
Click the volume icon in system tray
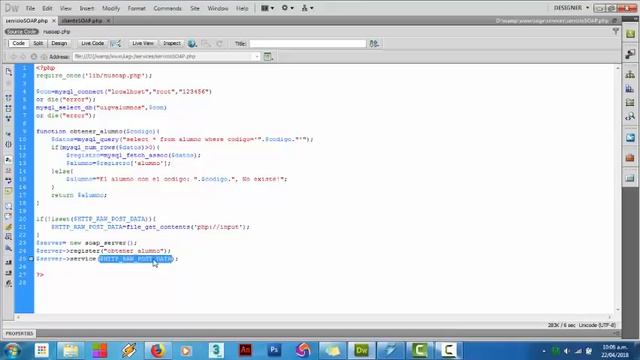[567, 351]
